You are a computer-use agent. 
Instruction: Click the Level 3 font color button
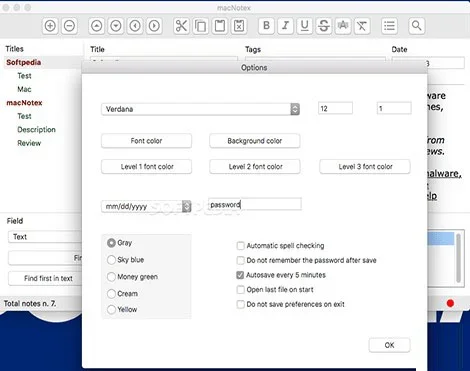pyautogui.click(x=365, y=166)
